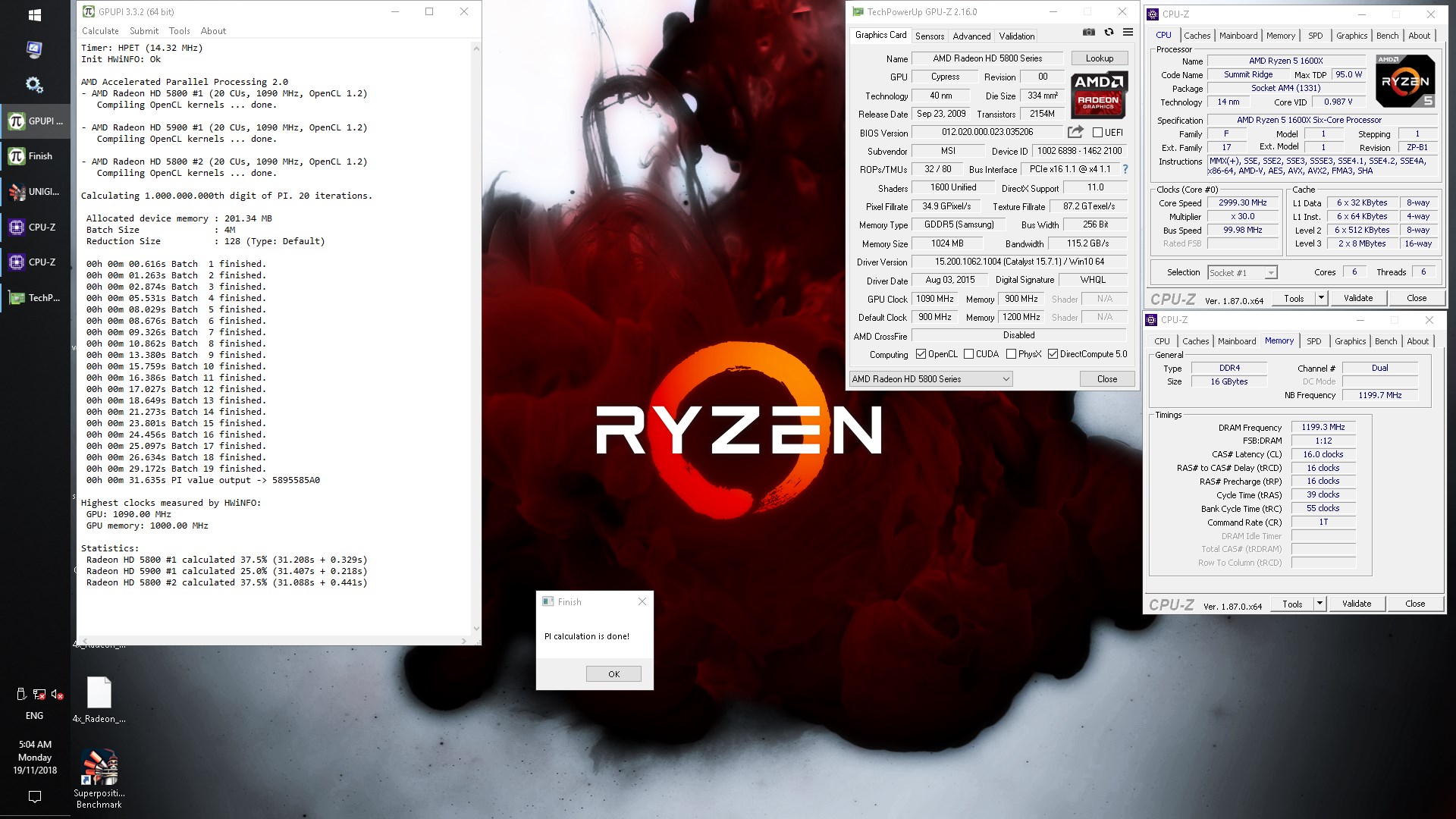Image resolution: width=1456 pixels, height=819 pixels.
Task: Select the GPUPI taskbar item
Action: (x=35, y=121)
